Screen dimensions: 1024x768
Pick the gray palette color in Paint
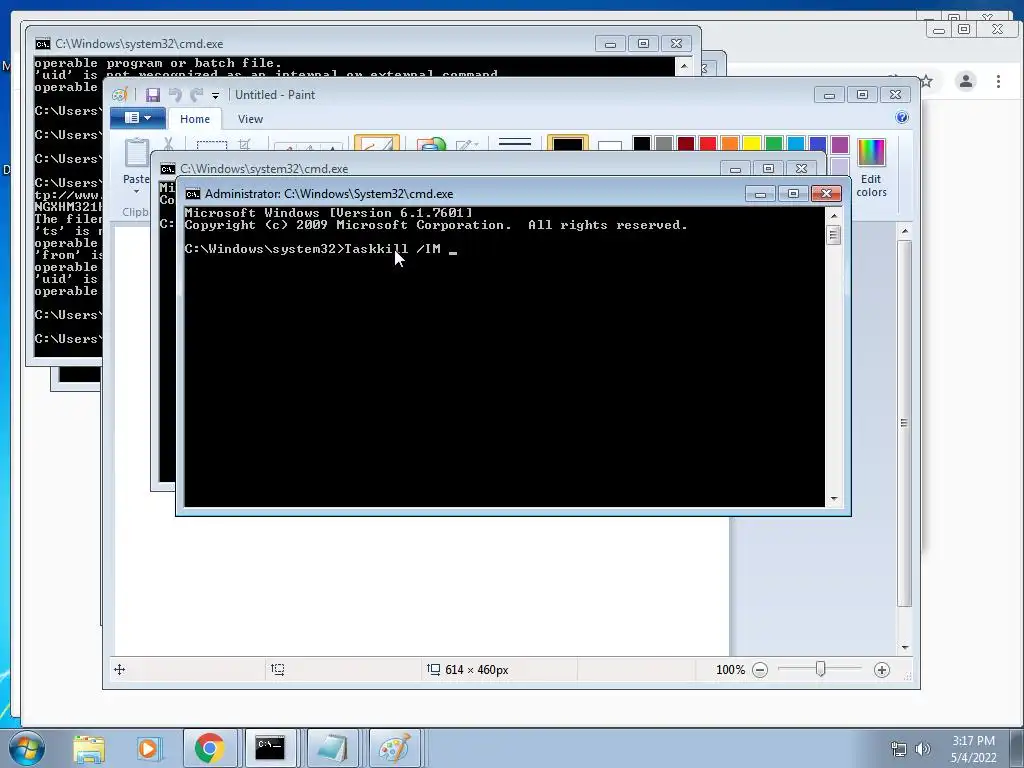pos(664,144)
